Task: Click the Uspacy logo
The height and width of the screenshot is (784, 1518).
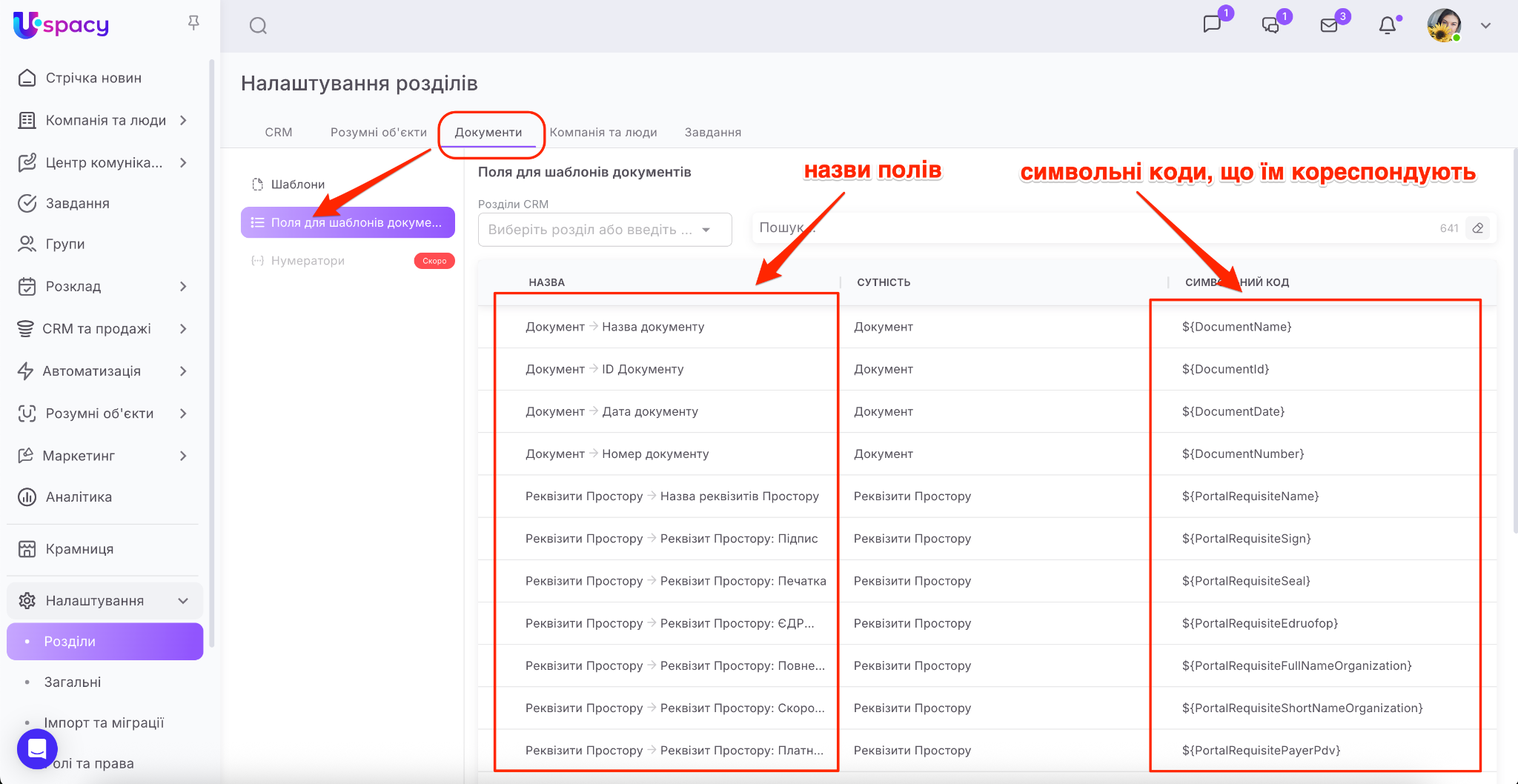Action: (62, 24)
